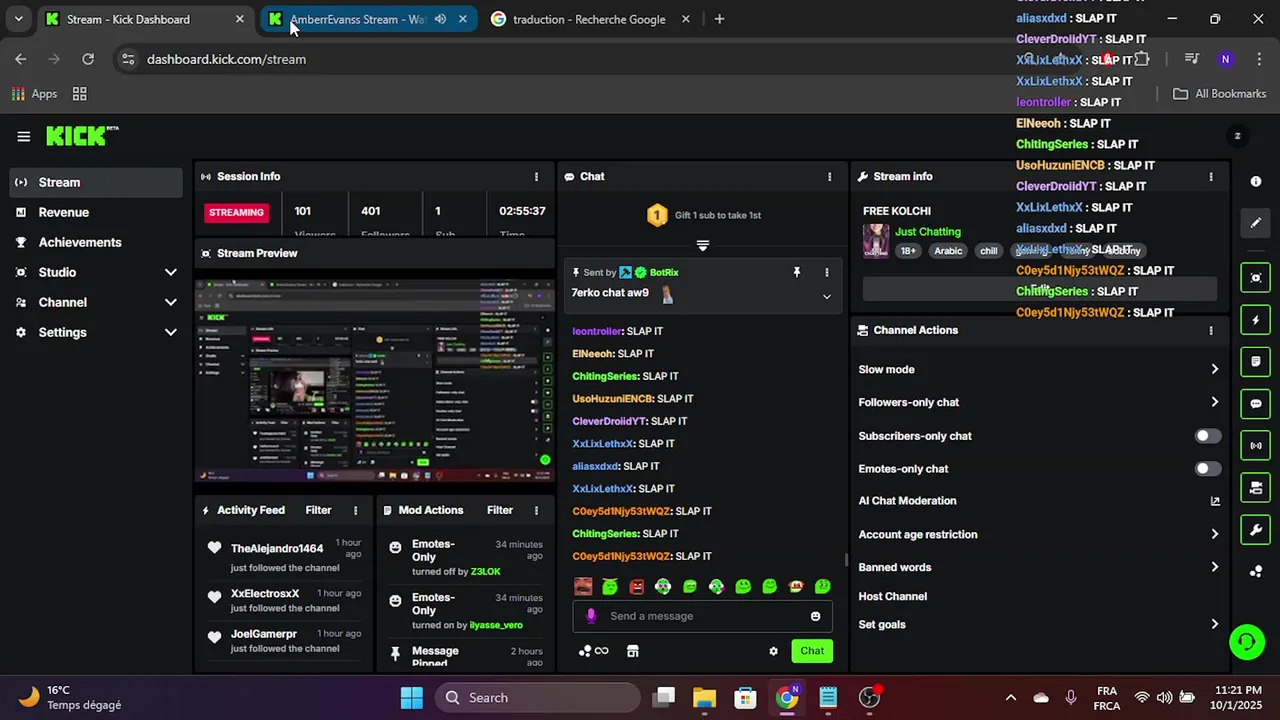
Task: Toggle the document widget icon in right sidebar
Action: [1256, 361]
